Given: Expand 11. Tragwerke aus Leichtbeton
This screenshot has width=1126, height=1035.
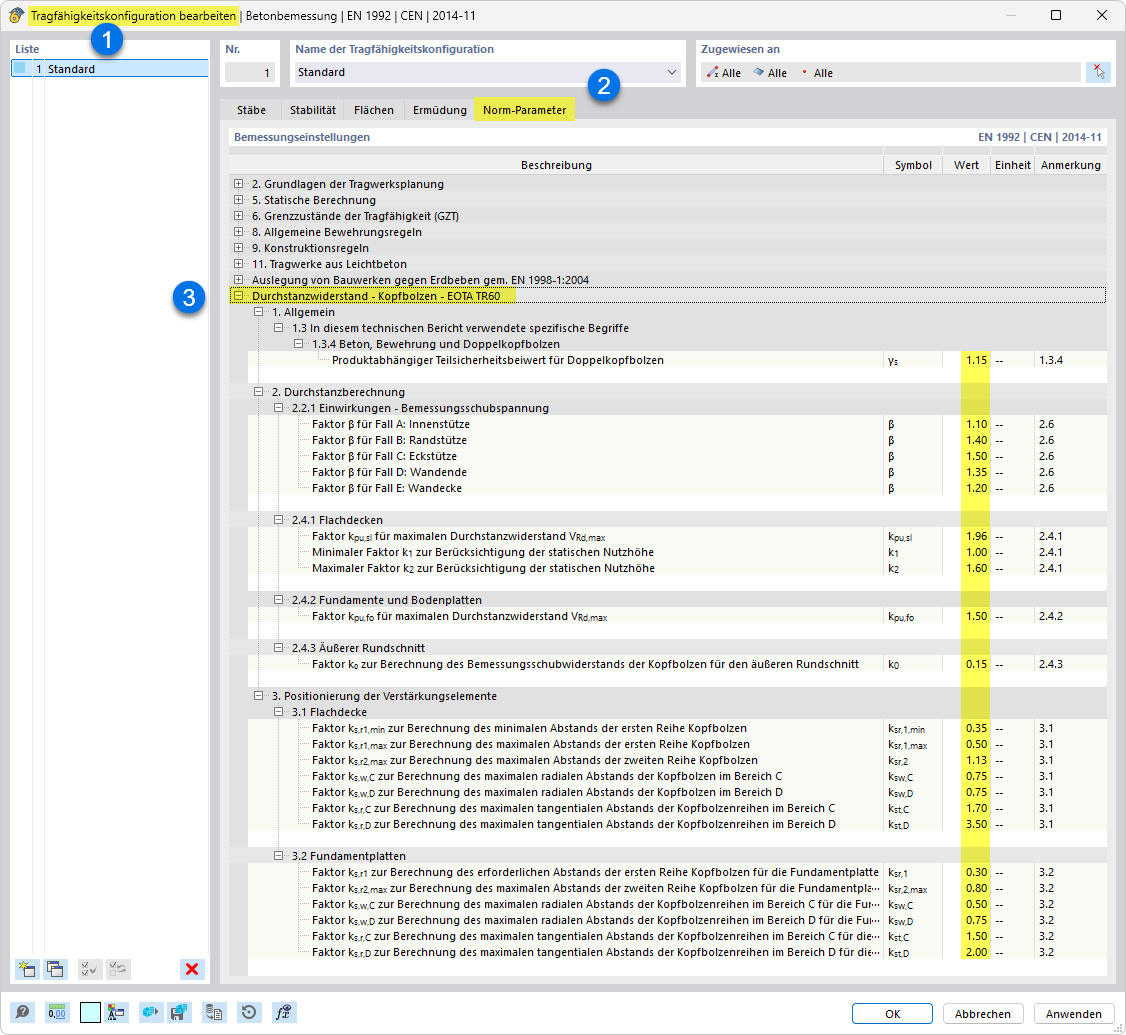Looking at the screenshot, I should tap(239, 264).
